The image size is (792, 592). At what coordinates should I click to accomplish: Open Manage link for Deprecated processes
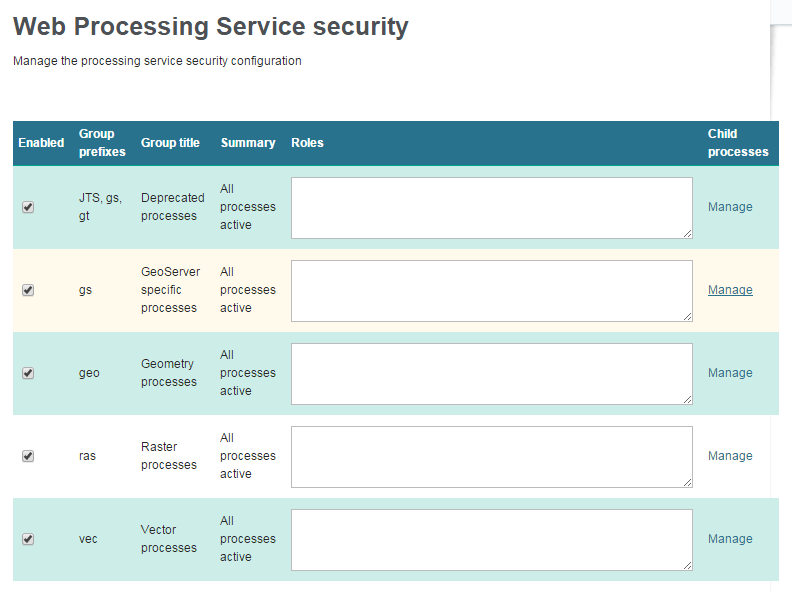730,207
